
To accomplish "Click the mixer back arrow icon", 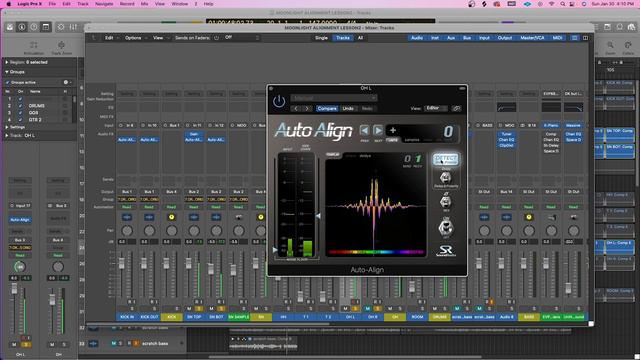I will (94, 38).
